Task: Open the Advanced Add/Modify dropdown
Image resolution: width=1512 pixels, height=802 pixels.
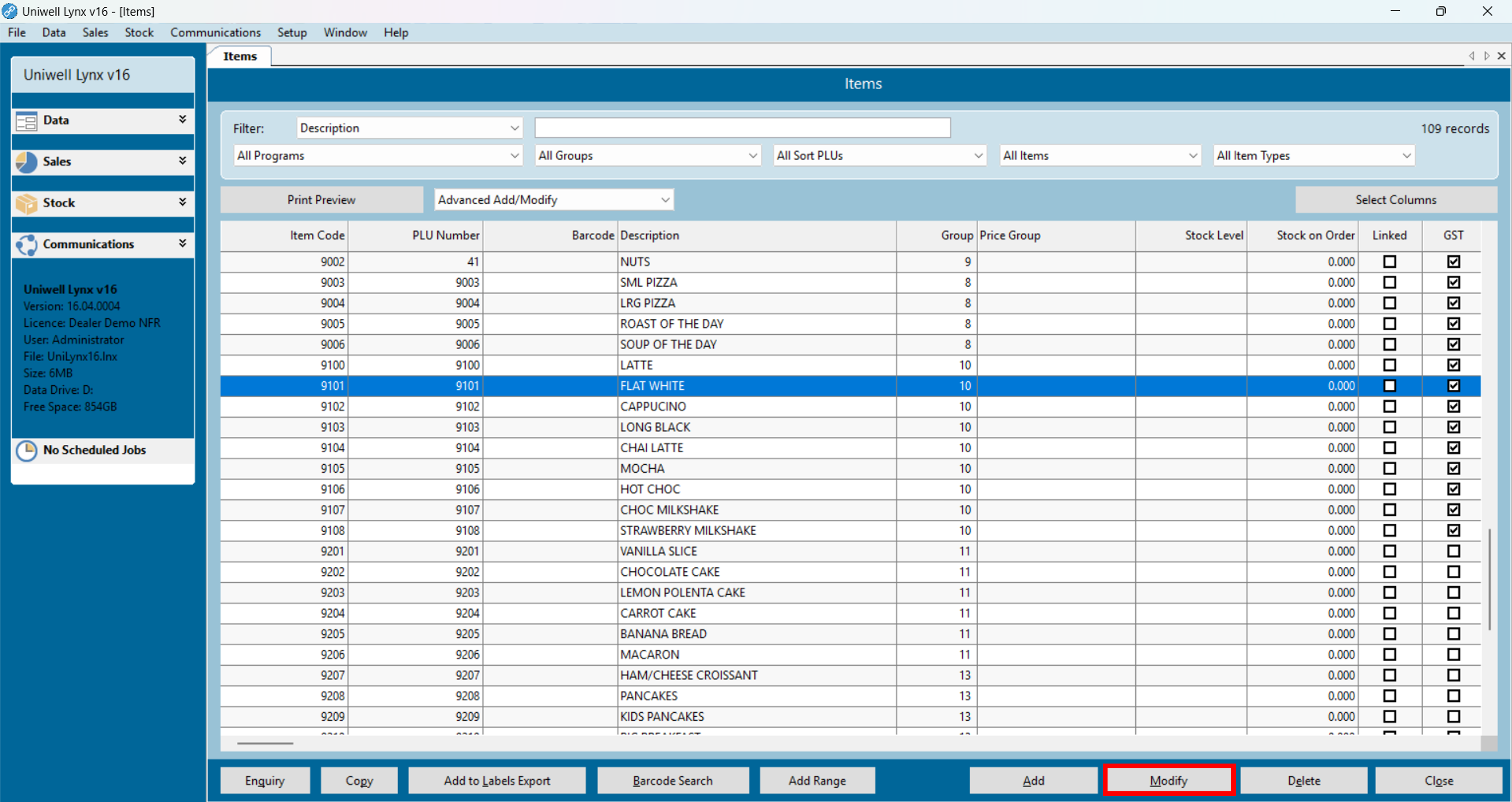Action: click(554, 200)
